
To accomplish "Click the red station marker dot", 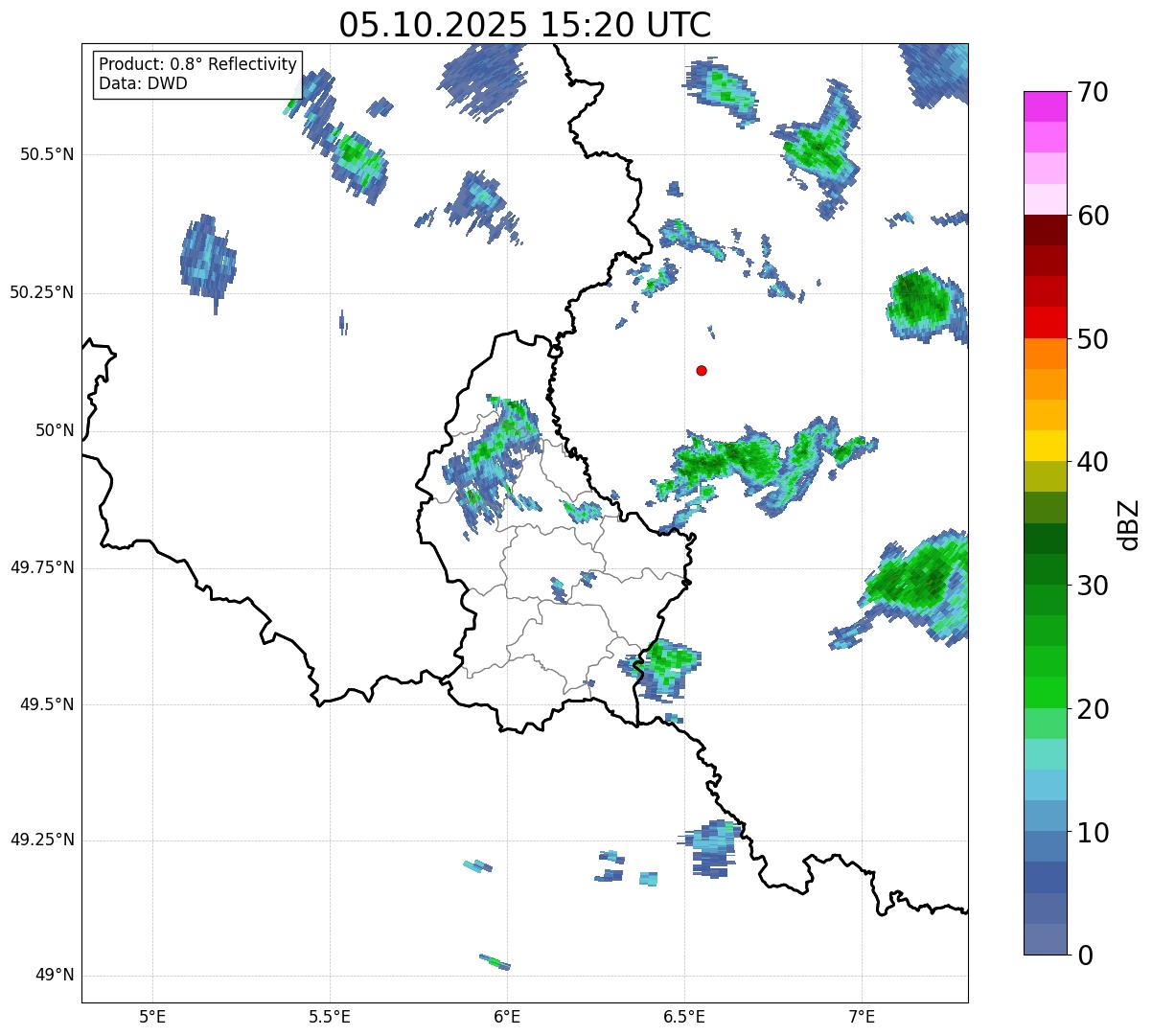I will pyautogui.click(x=702, y=370).
